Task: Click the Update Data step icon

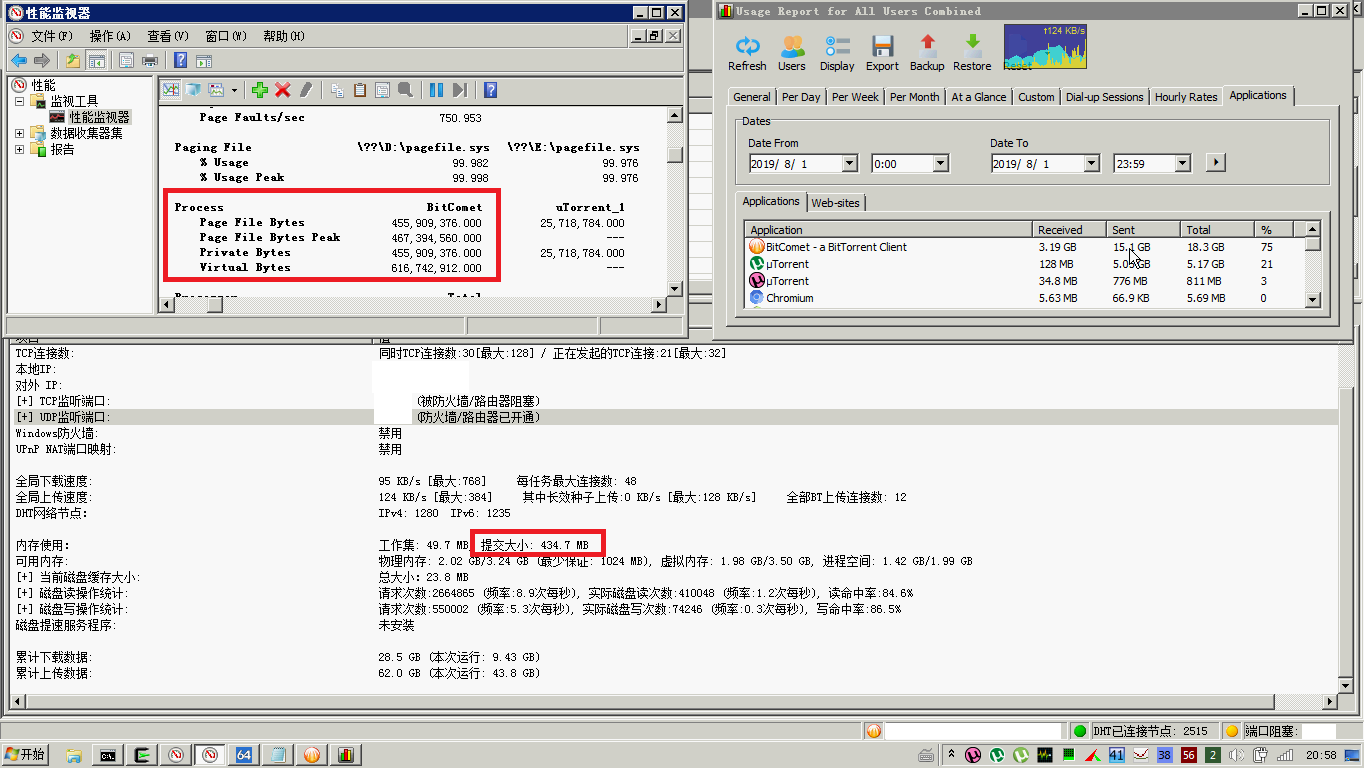Action: click(459, 90)
